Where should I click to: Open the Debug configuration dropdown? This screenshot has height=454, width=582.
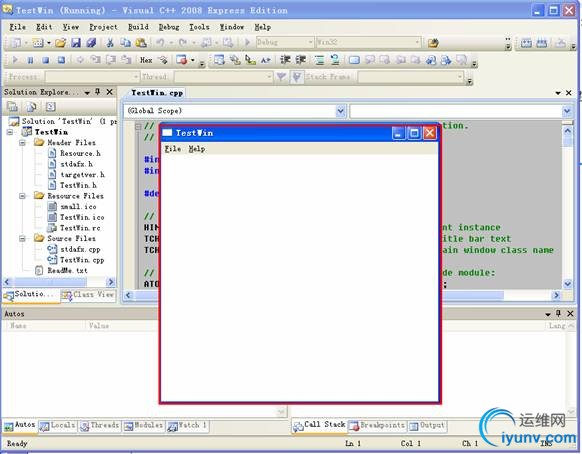tap(310, 42)
